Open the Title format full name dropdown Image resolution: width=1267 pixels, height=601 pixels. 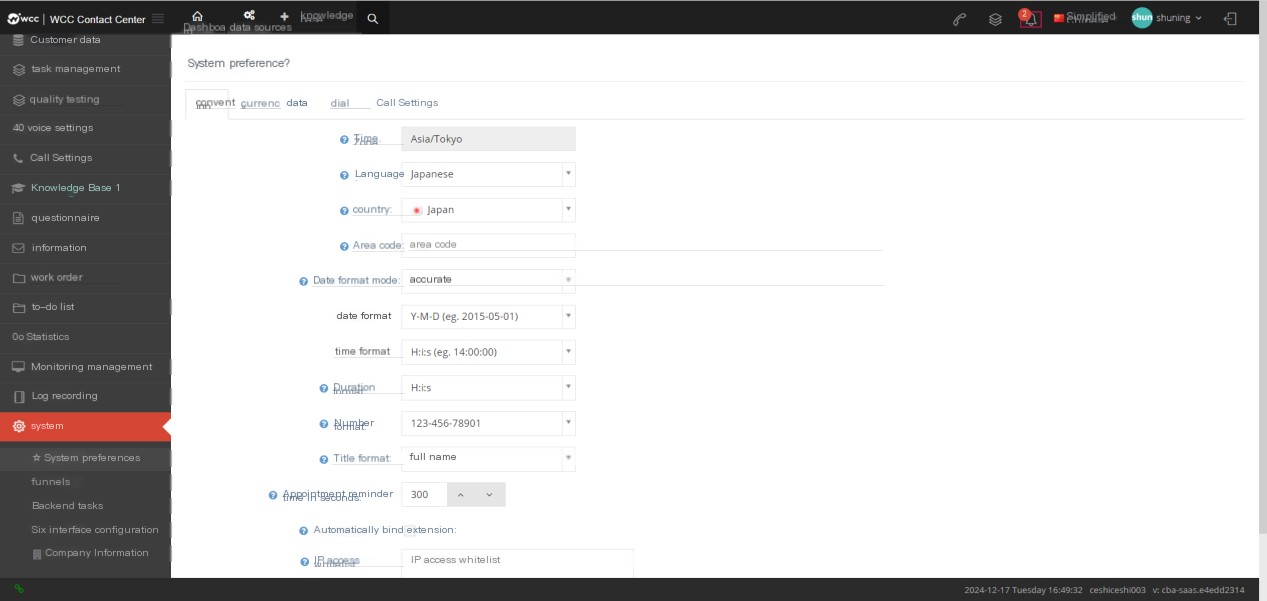pos(488,458)
